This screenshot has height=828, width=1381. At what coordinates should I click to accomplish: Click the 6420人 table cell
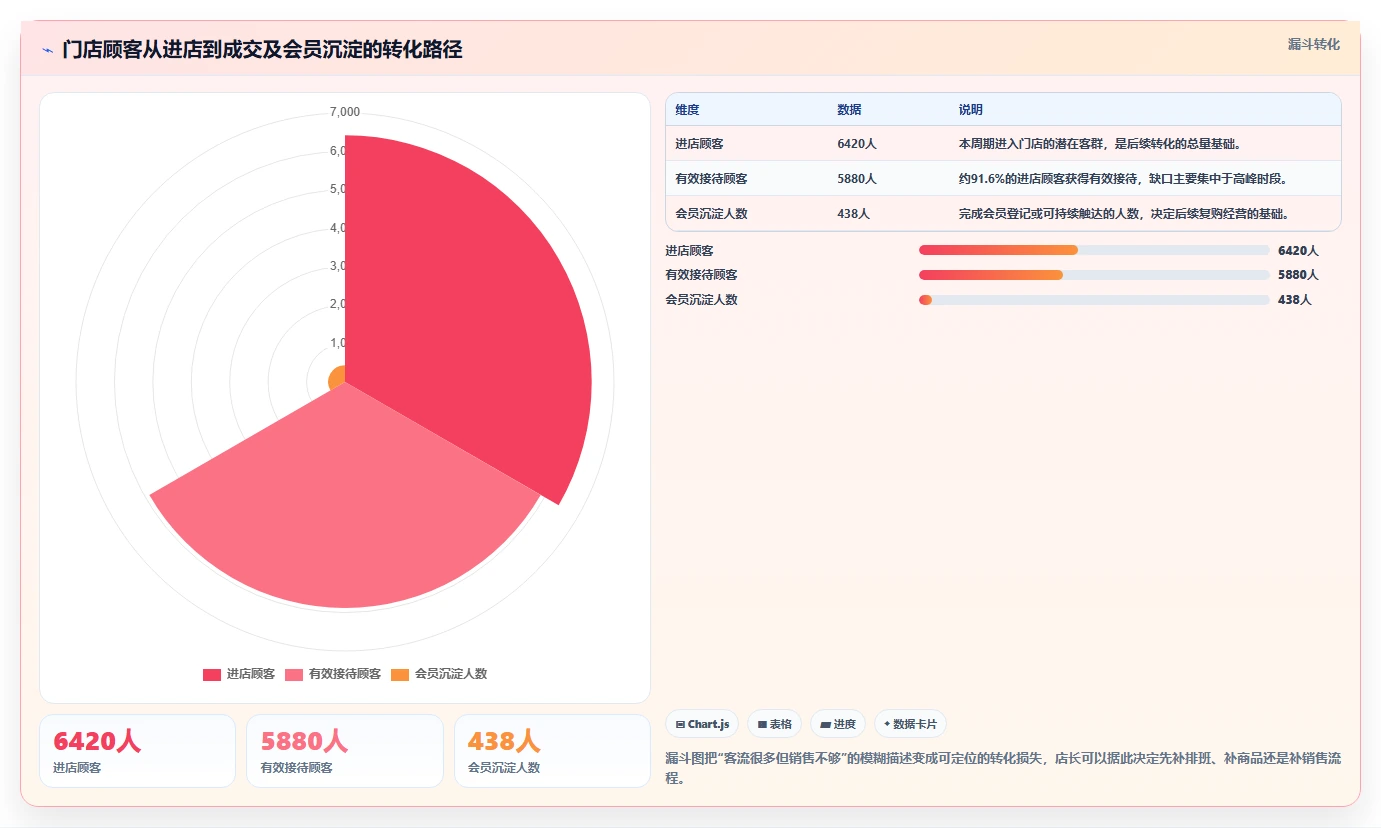pyautogui.click(x=857, y=144)
